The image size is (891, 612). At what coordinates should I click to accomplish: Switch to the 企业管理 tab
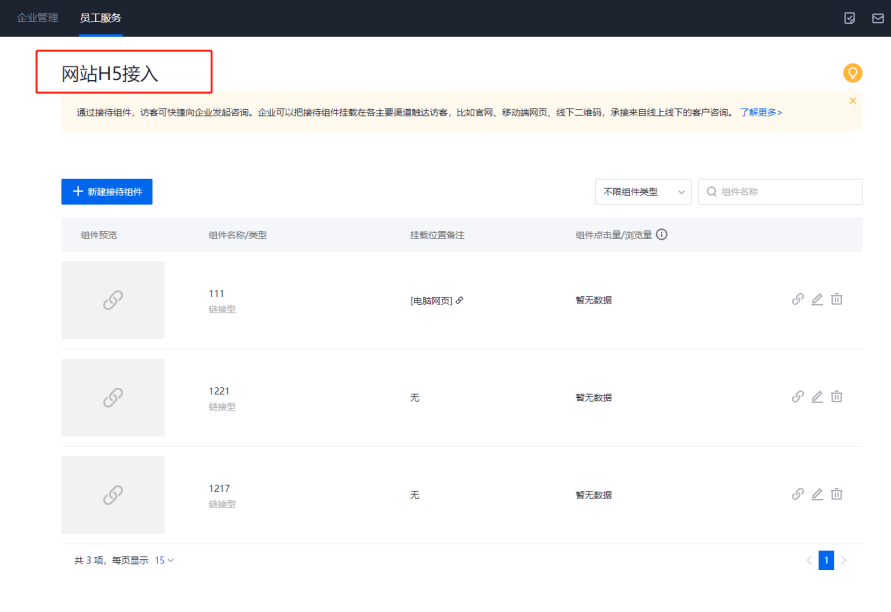(x=38, y=18)
